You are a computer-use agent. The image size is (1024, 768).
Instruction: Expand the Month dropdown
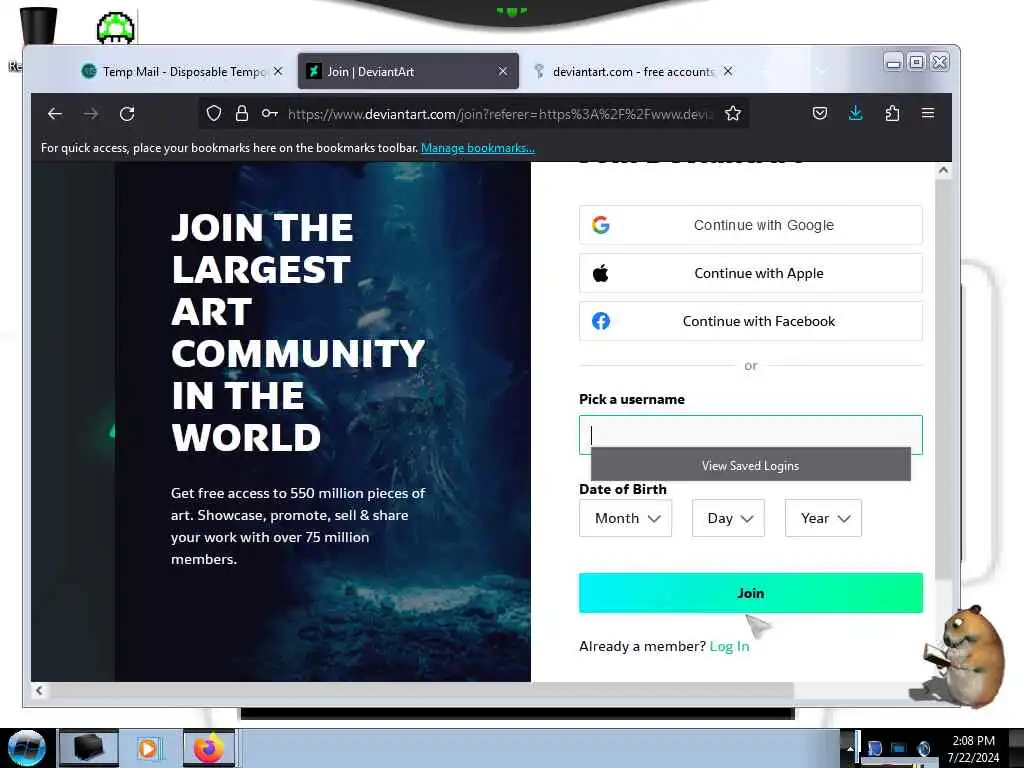(x=625, y=519)
